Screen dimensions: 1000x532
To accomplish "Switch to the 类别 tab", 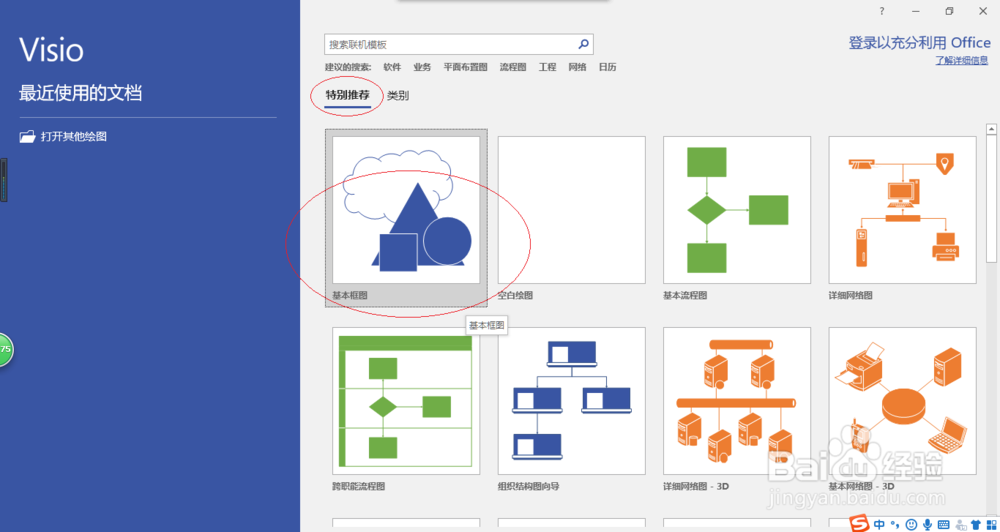I will [x=398, y=96].
